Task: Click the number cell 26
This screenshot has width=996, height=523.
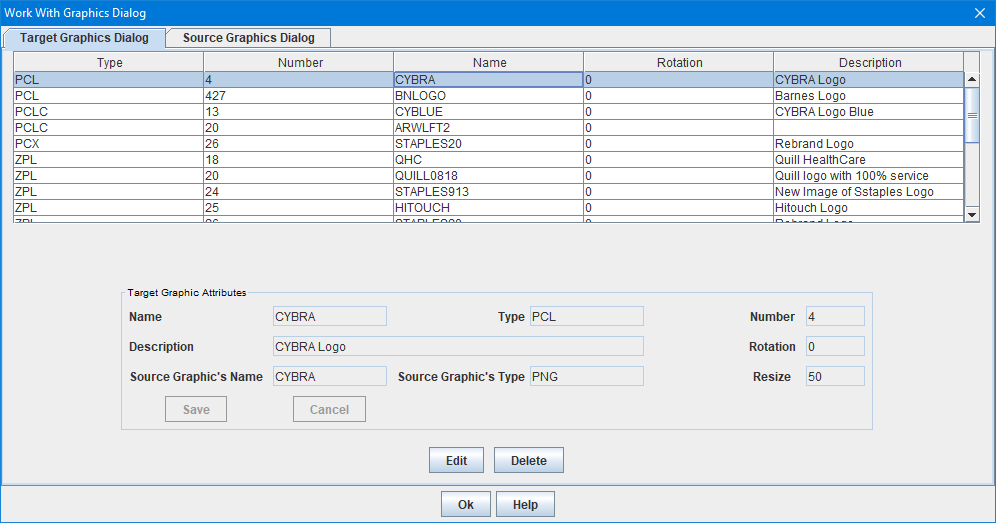Action: point(299,144)
